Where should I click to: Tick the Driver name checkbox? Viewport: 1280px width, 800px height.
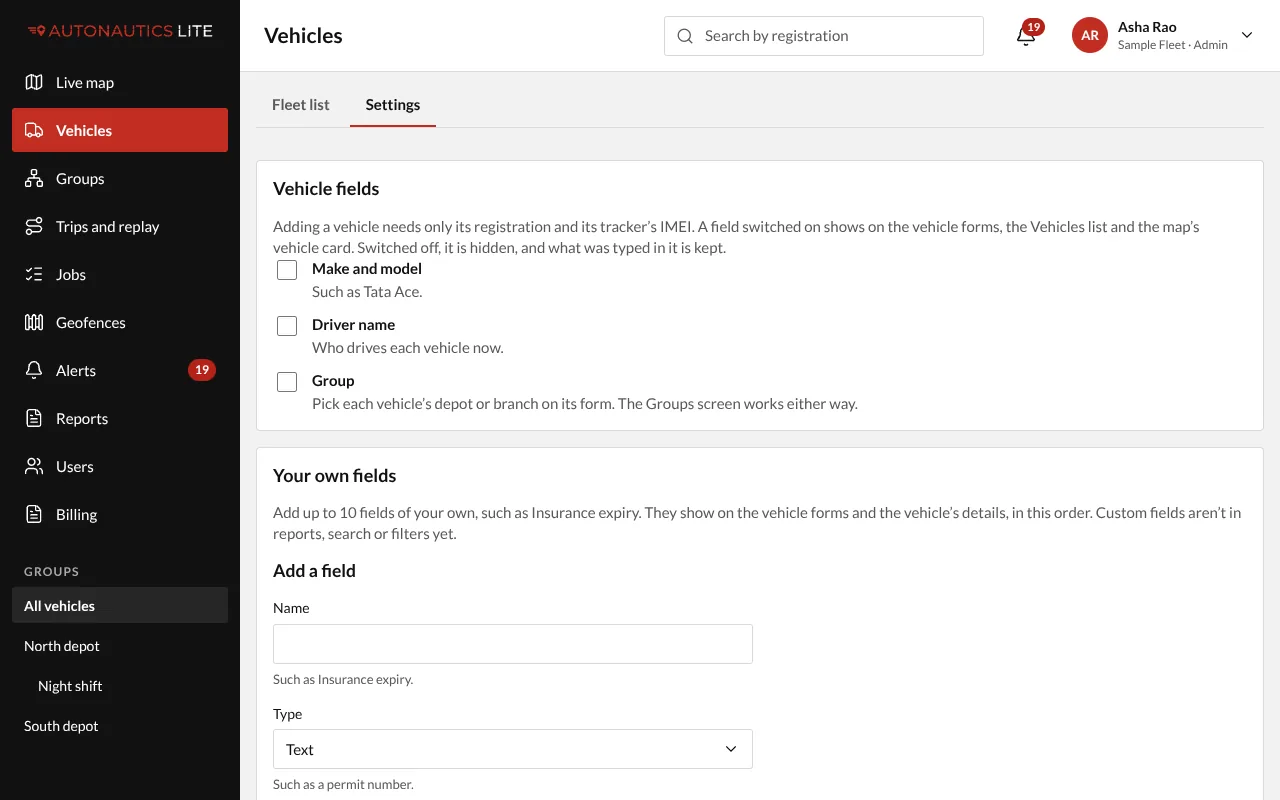287,326
